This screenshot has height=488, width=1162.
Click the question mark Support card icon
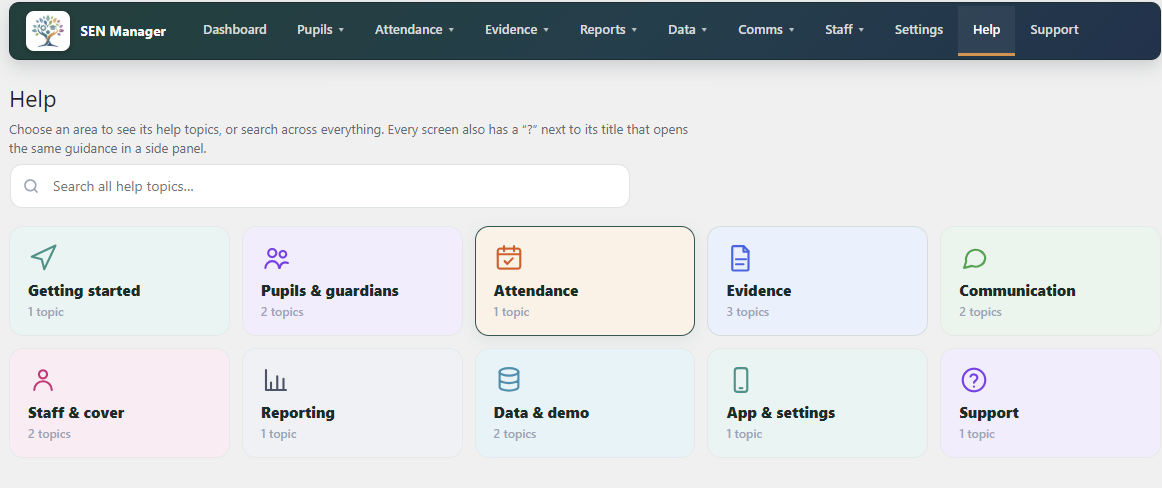[974, 380]
